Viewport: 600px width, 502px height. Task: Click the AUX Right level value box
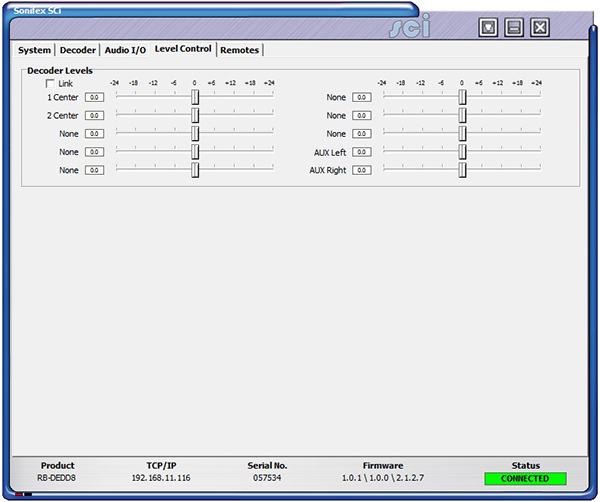362,170
